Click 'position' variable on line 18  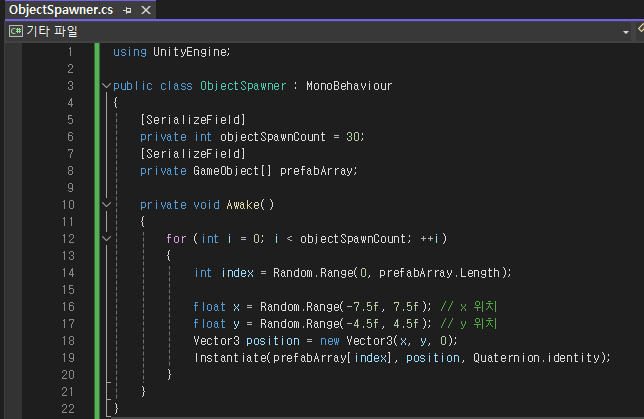click(273, 341)
